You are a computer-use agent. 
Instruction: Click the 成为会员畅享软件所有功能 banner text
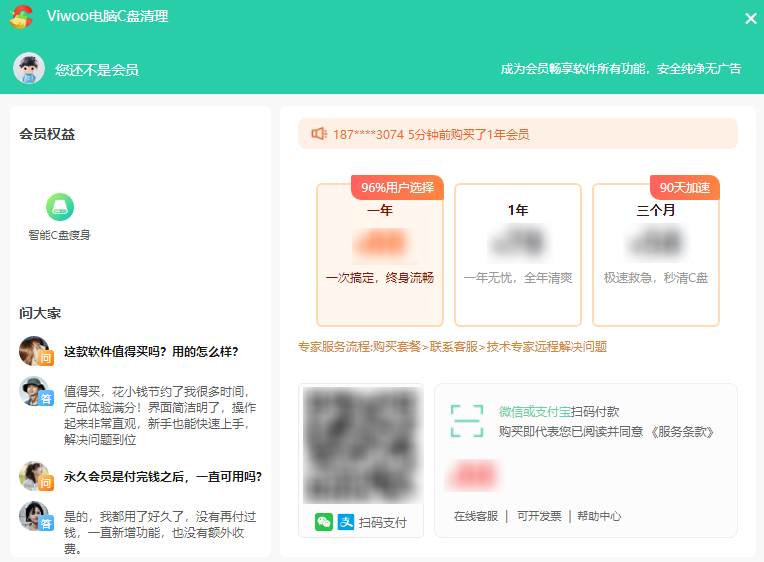tap(621, 69)
